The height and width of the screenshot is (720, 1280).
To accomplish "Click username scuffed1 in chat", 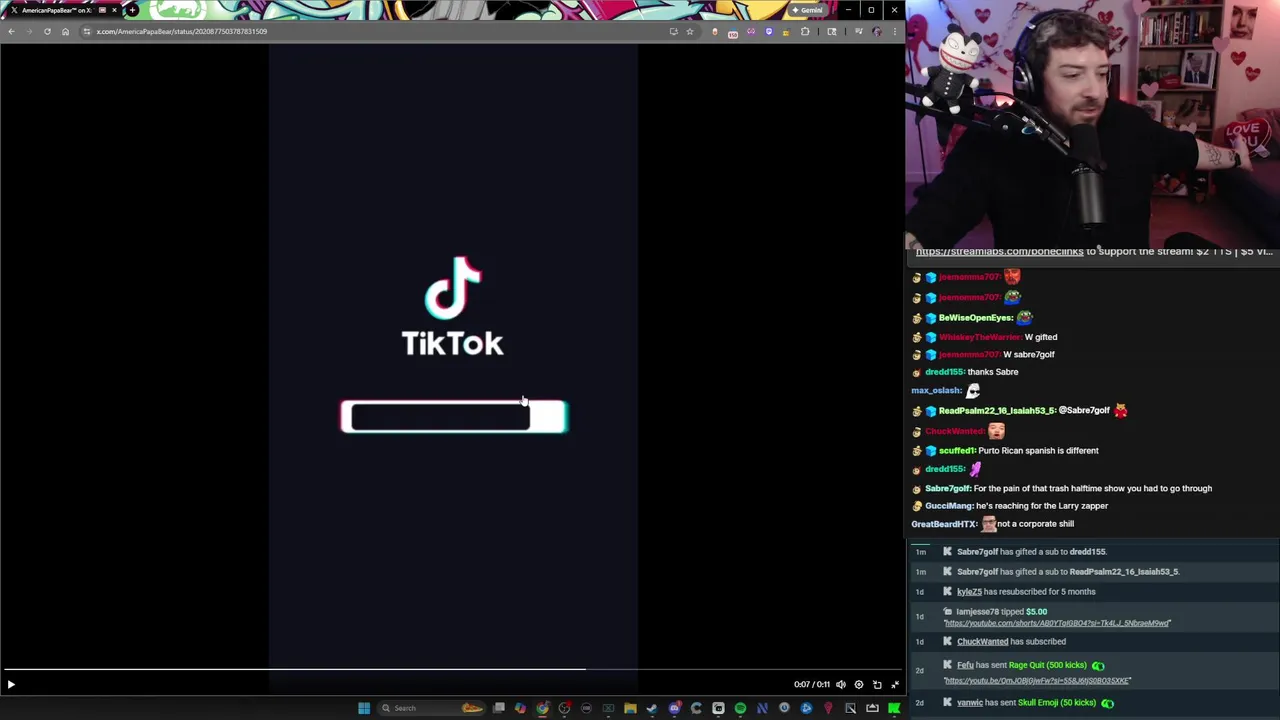I will tap(956, 451).
